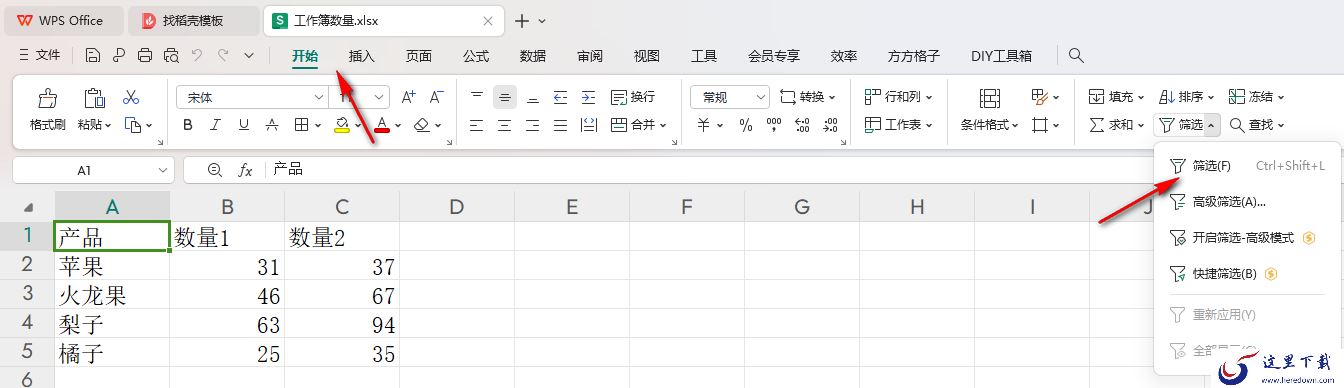Decrease font size with A- icon
1344x388 pixels.
click(436, 97)
